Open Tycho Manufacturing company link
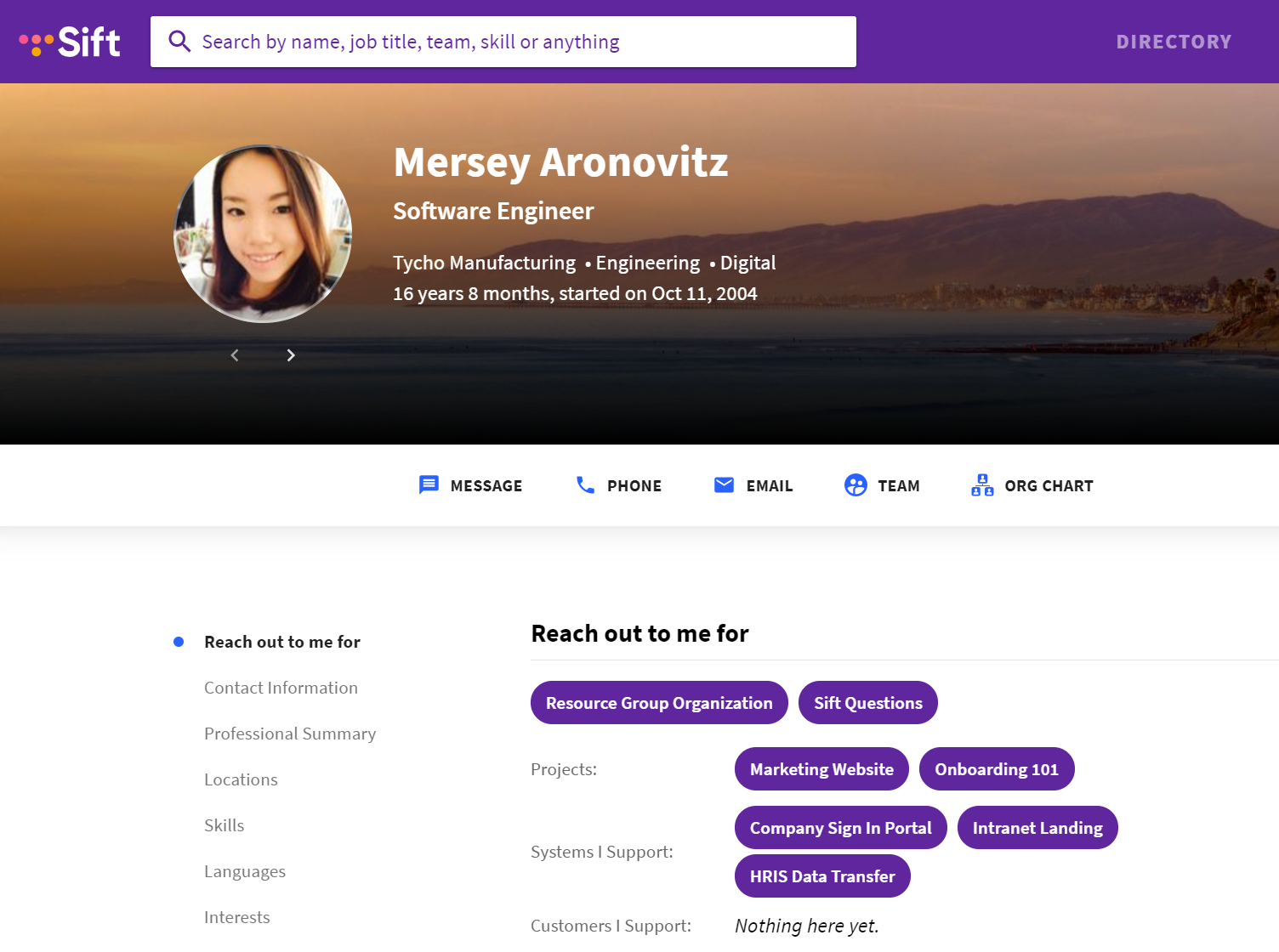This screenshot has height=952, width=1279. click(484, 263)
